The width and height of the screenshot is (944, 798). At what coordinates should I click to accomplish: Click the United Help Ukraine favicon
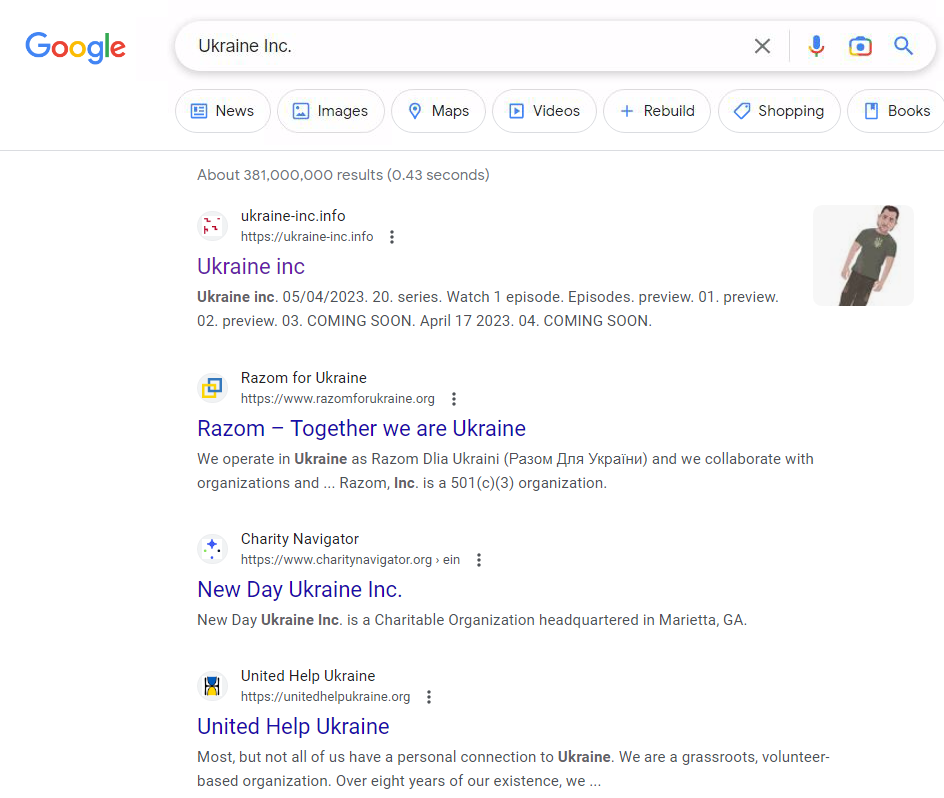[x=212, y=686]
